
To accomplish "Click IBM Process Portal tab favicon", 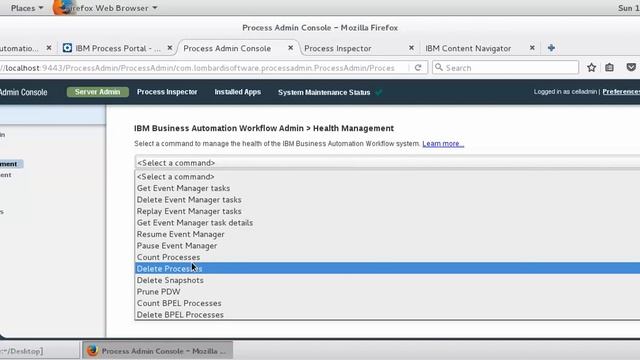I will (67, 48).
